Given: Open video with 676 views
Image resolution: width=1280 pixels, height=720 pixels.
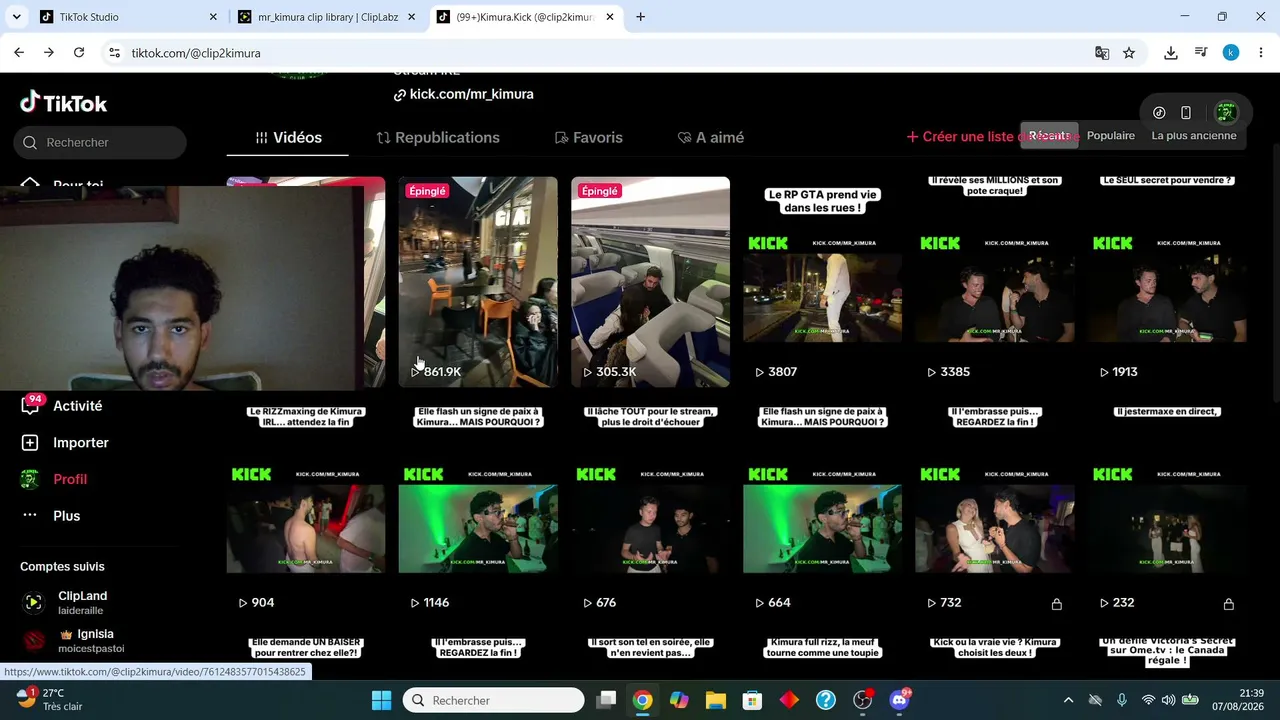Looking at the screenshot, I should (x=650, y=512).
